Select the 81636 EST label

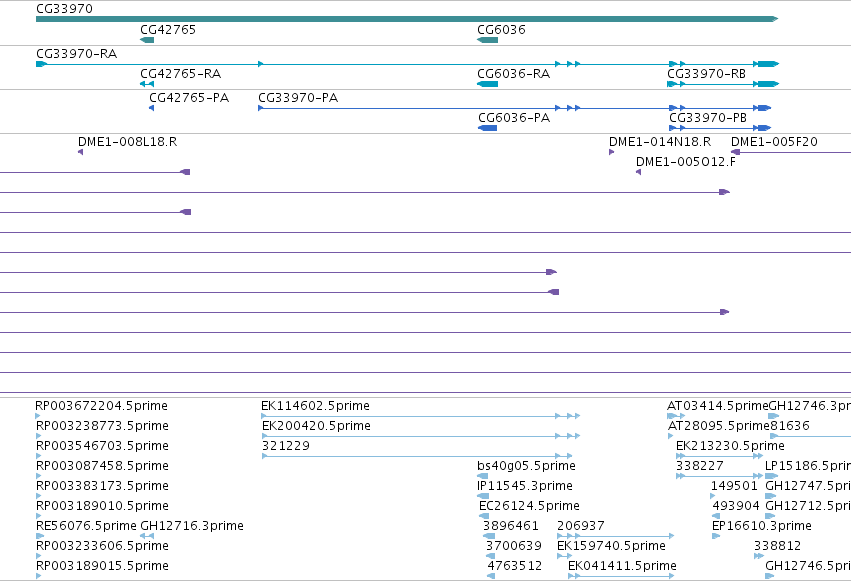point(790,426)
